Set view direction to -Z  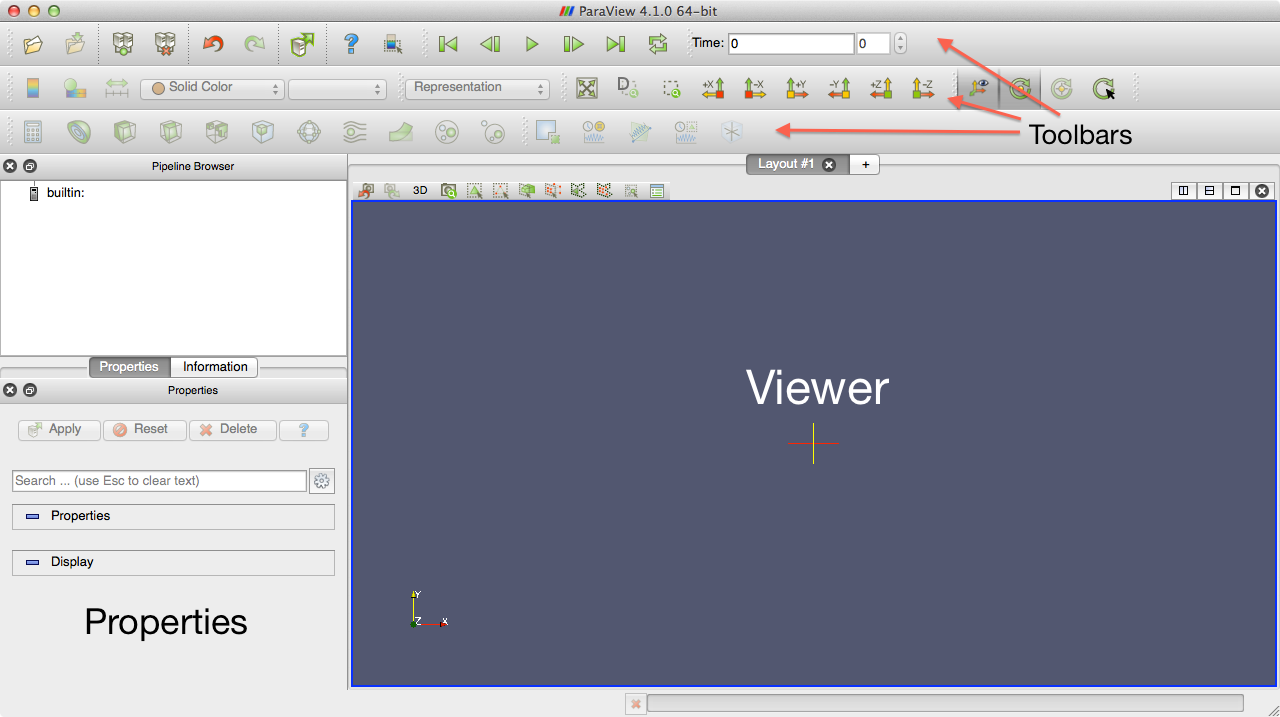pyautogui.click(x=922, y=88)
